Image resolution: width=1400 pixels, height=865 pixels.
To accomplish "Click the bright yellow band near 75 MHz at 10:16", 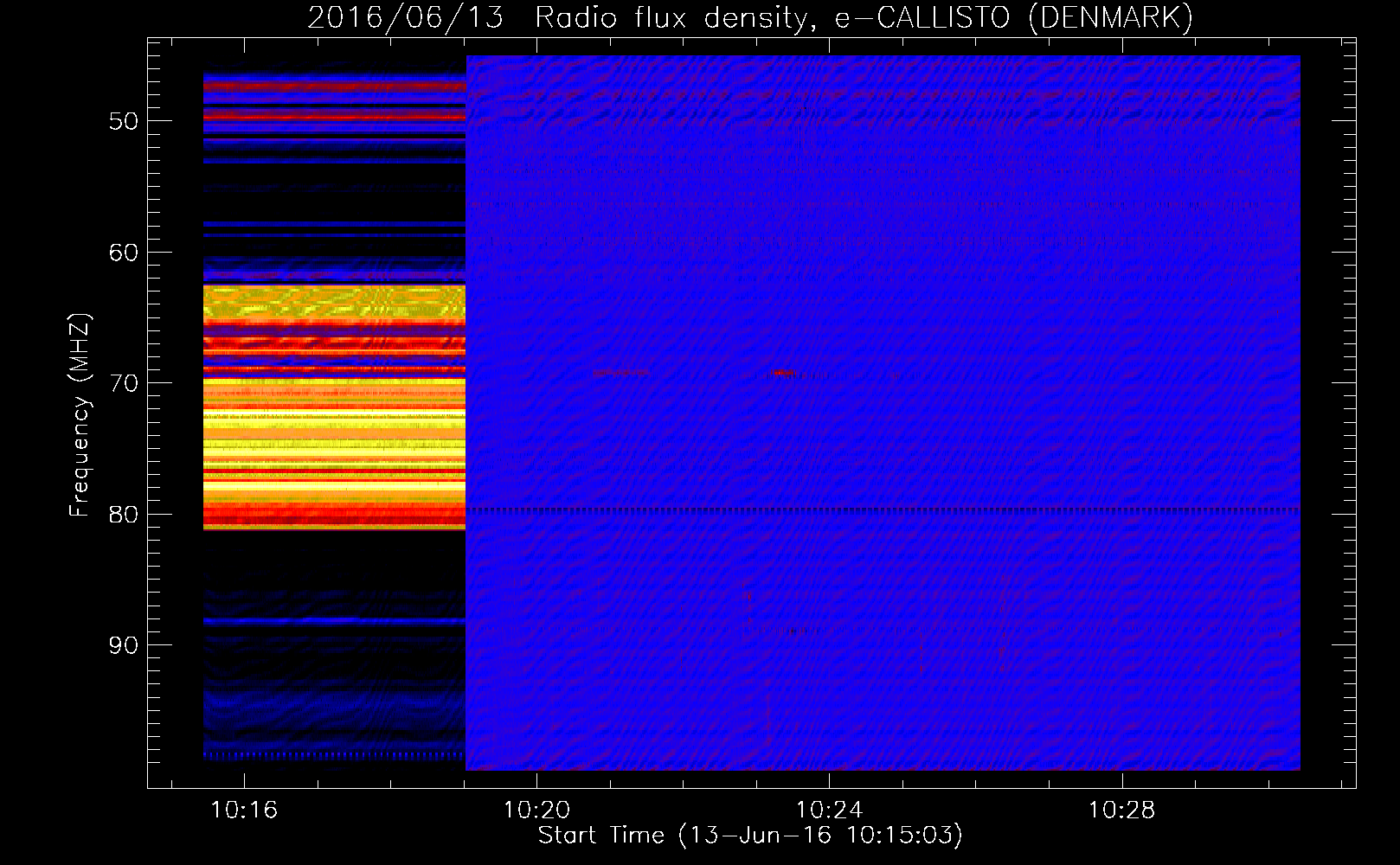I will (x=334, y=450).
